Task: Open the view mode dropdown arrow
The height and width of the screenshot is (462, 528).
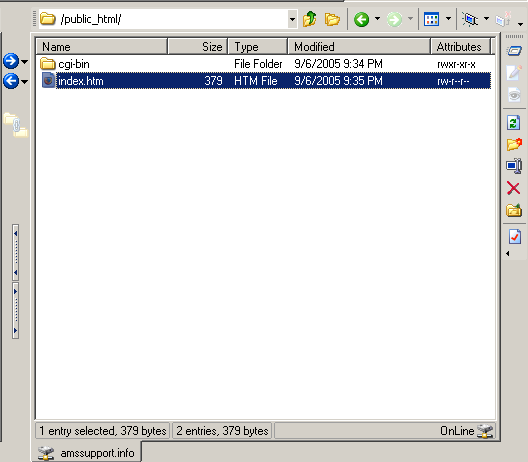Action: (x=448, y=19)
